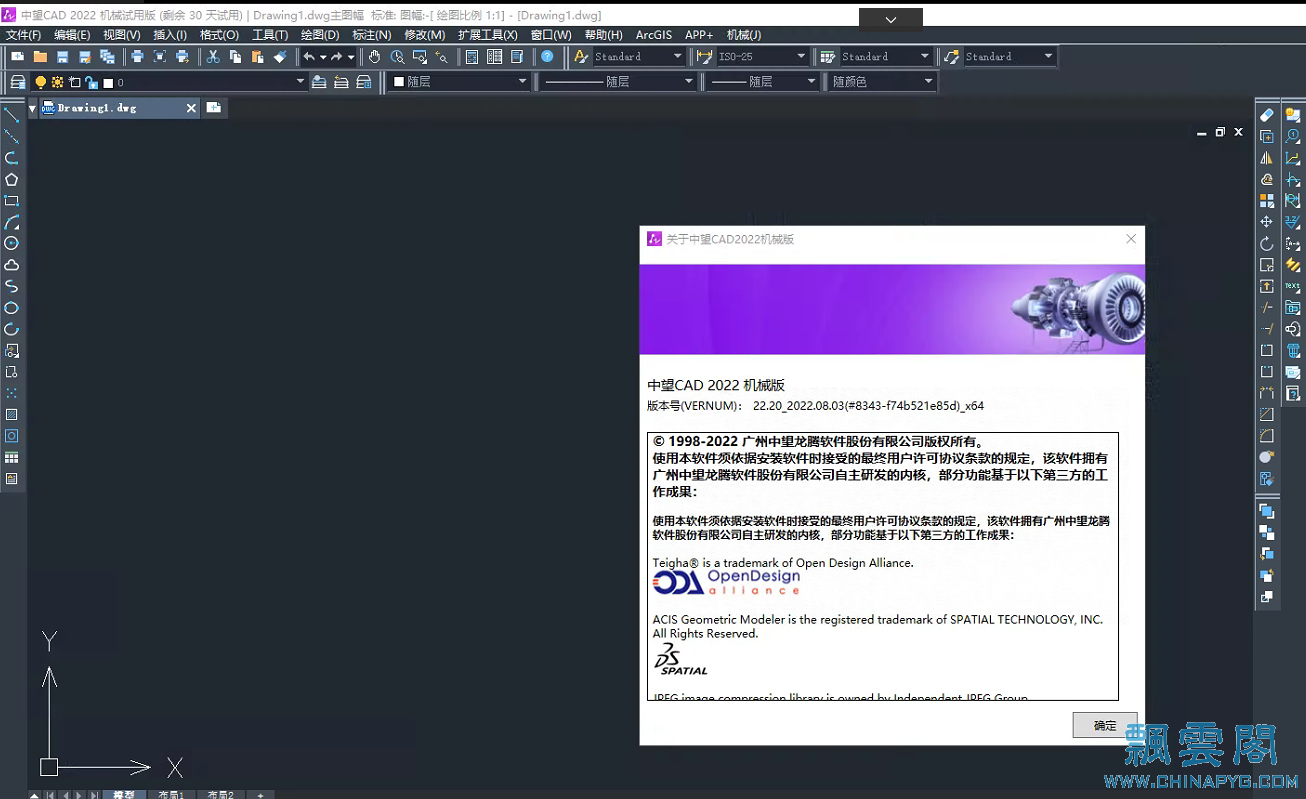Select the Table tool
The width and height of the screenshot is (1306, 799).
(x=12, y=458)
